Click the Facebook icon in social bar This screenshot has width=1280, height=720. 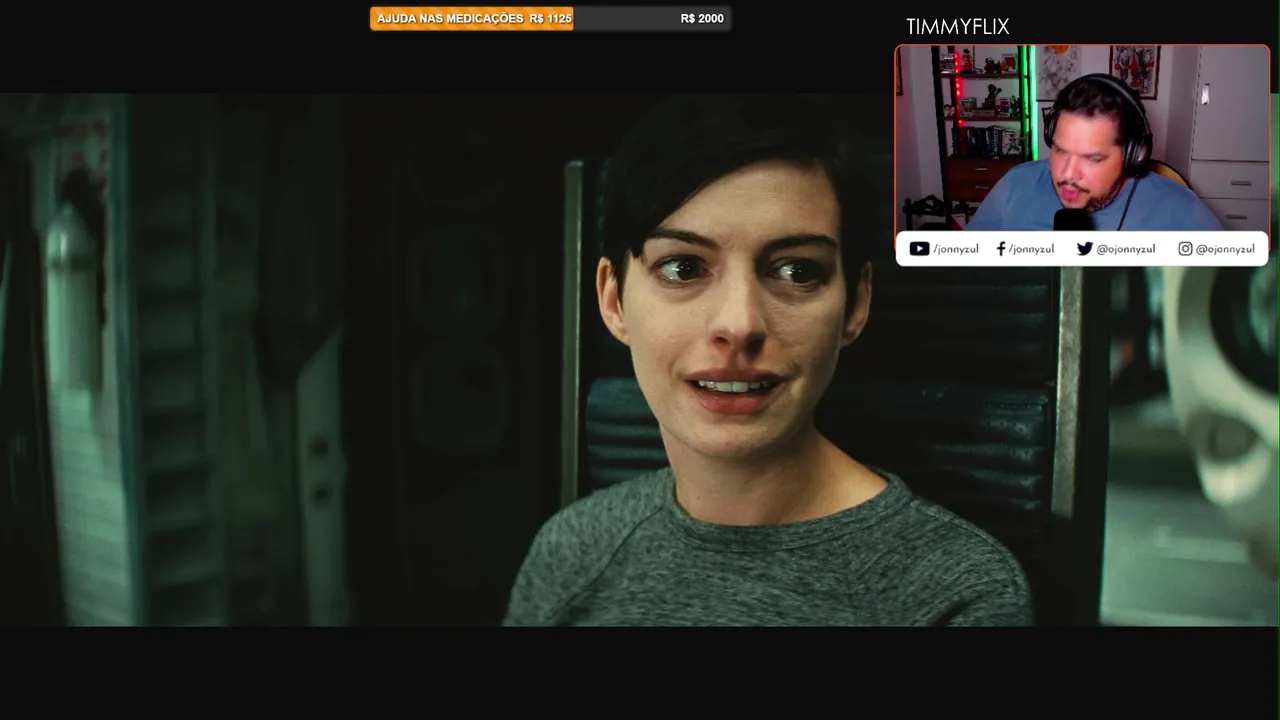tap(1001, 249)
